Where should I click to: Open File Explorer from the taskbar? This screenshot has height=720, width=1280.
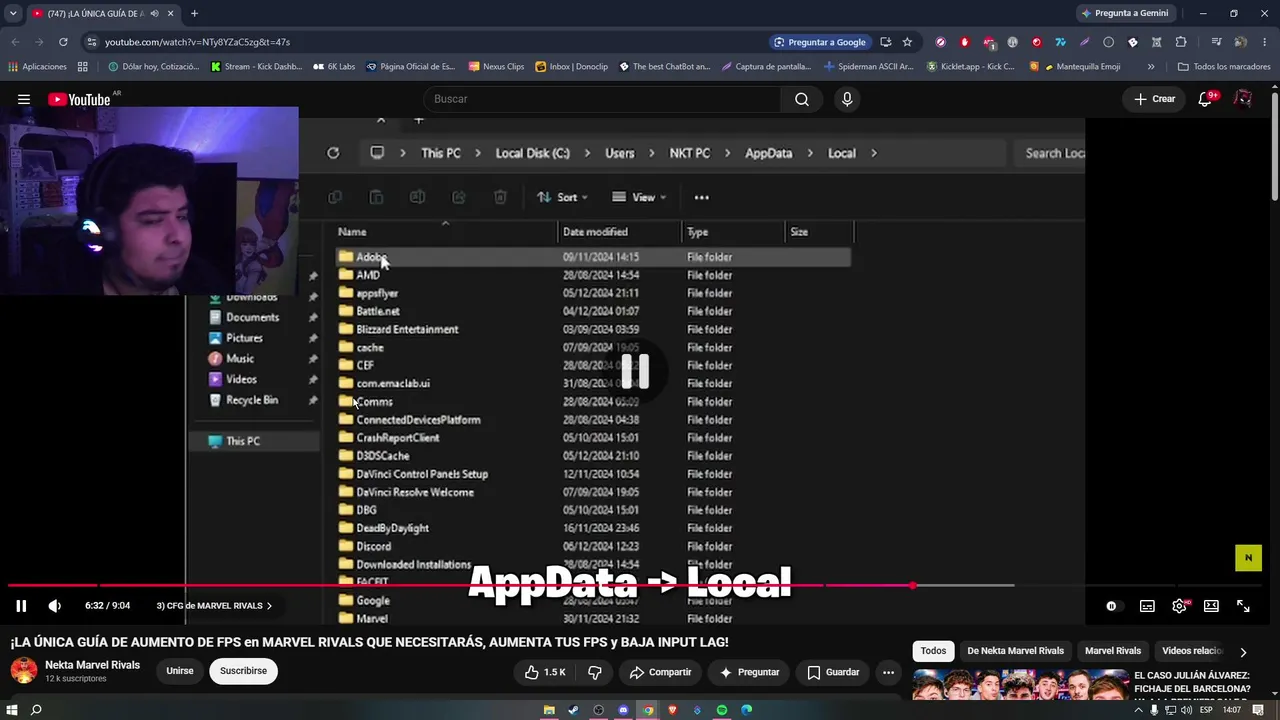(x=549, y=710)
